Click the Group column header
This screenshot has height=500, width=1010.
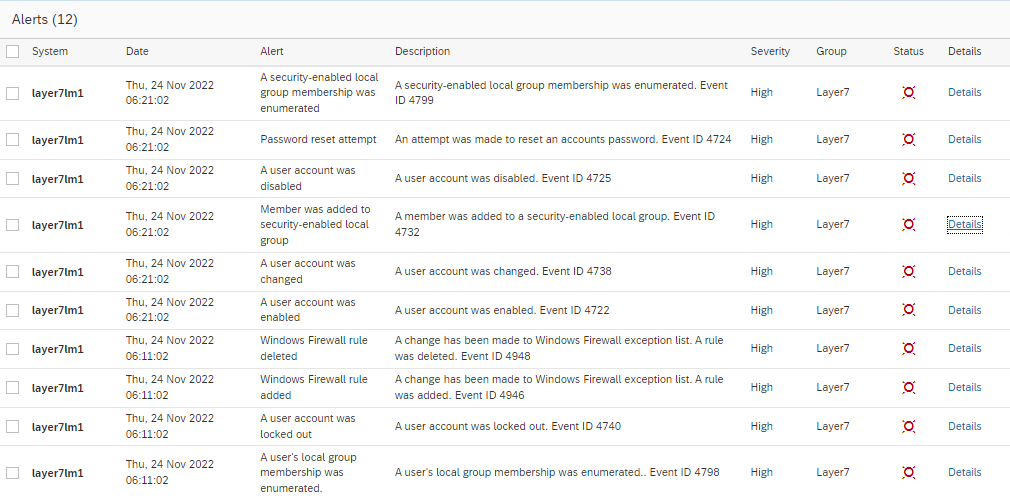pos(831,51)
